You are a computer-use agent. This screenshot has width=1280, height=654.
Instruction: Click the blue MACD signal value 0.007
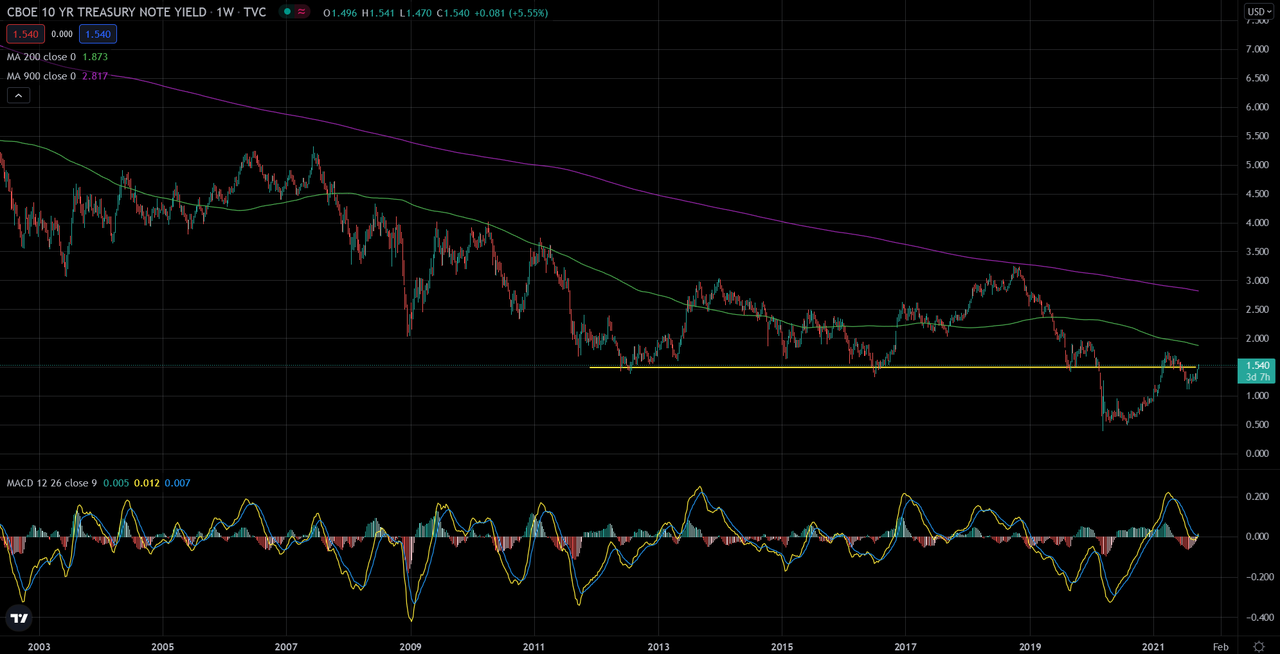tap(178, 483)
